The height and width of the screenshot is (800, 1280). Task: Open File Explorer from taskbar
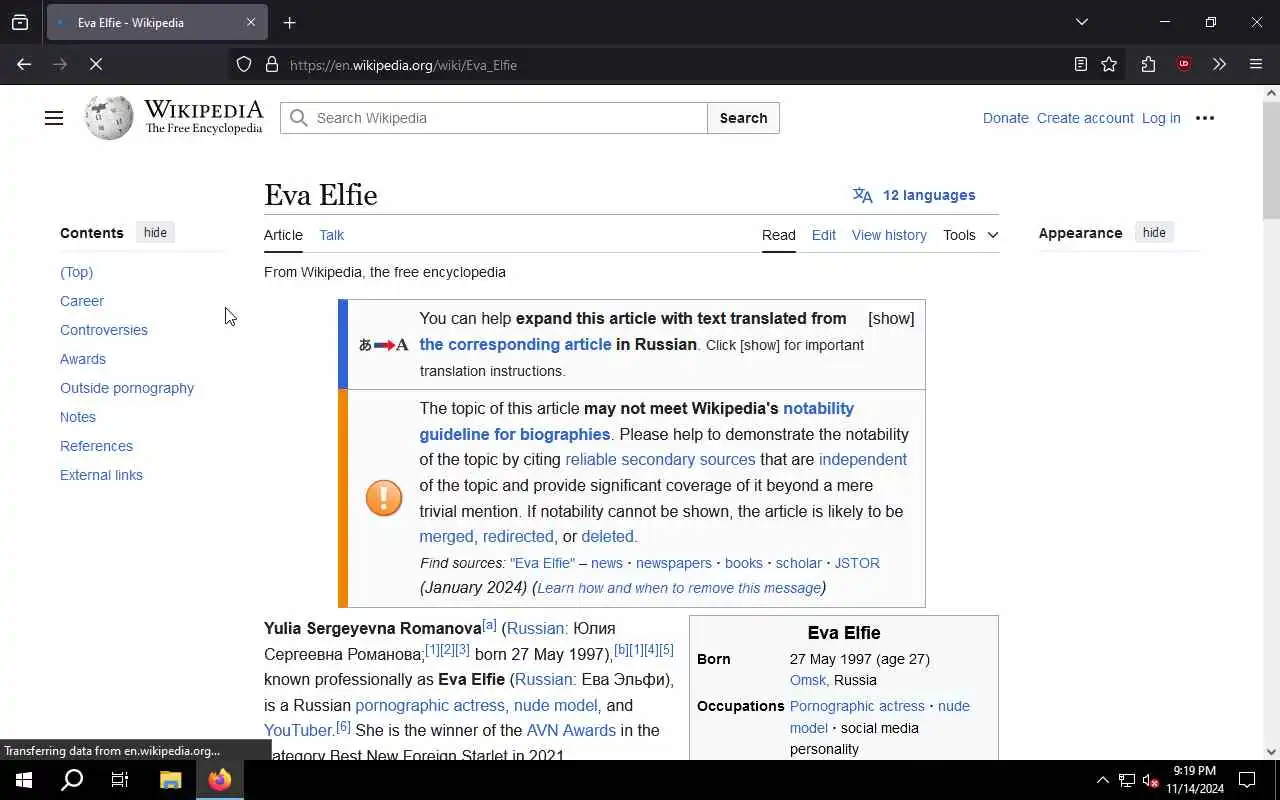pos(170,780)
